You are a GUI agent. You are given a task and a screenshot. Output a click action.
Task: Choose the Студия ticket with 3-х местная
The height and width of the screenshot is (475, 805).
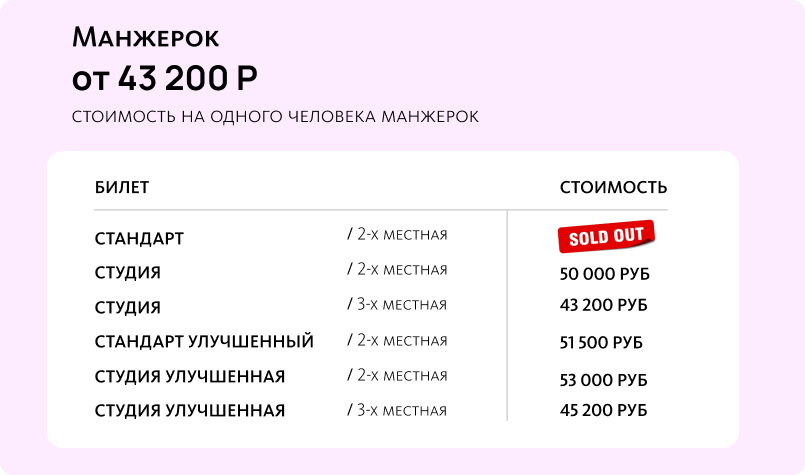pos(127,307)
